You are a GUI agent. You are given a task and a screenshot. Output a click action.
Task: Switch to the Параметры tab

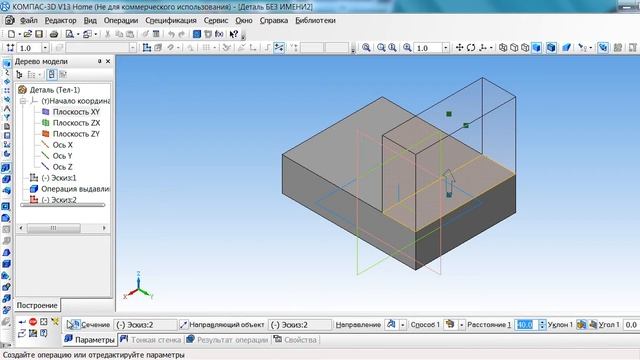coord(90,340)
